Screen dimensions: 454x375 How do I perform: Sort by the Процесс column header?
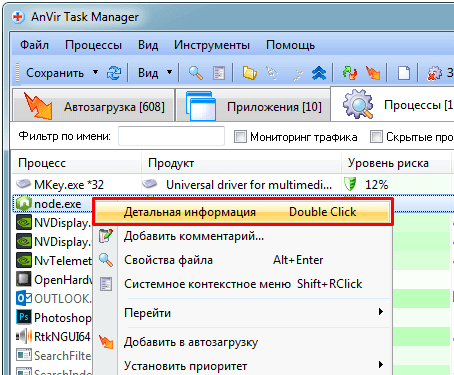click(76, 163)
